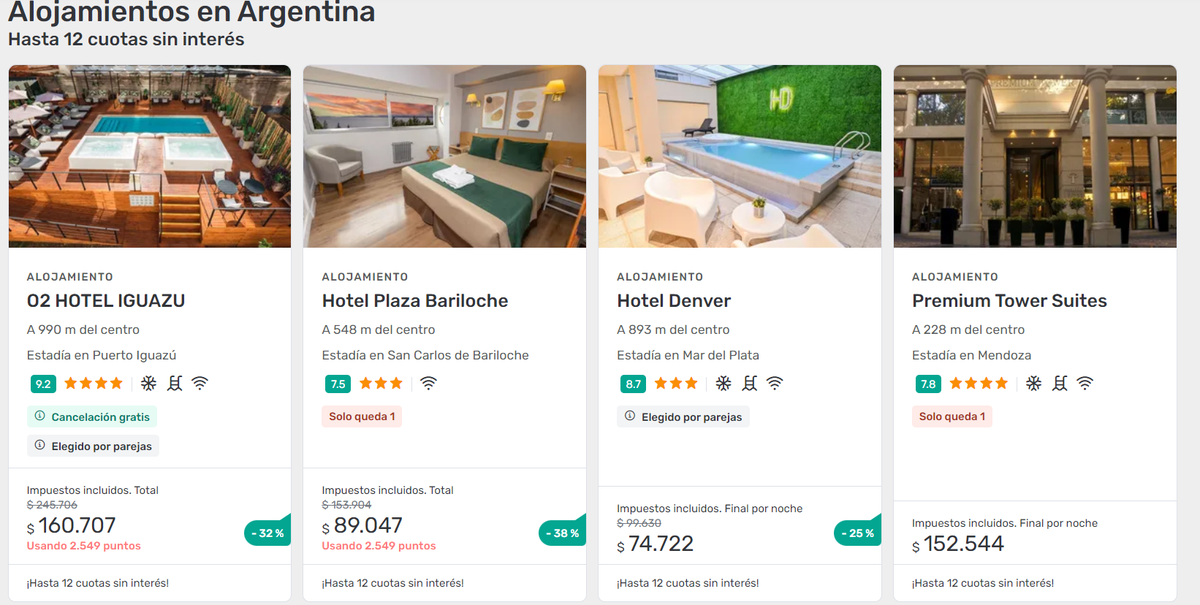Click the WiFi icon on Hotel Denver
1200x605 pixels.
774,383
